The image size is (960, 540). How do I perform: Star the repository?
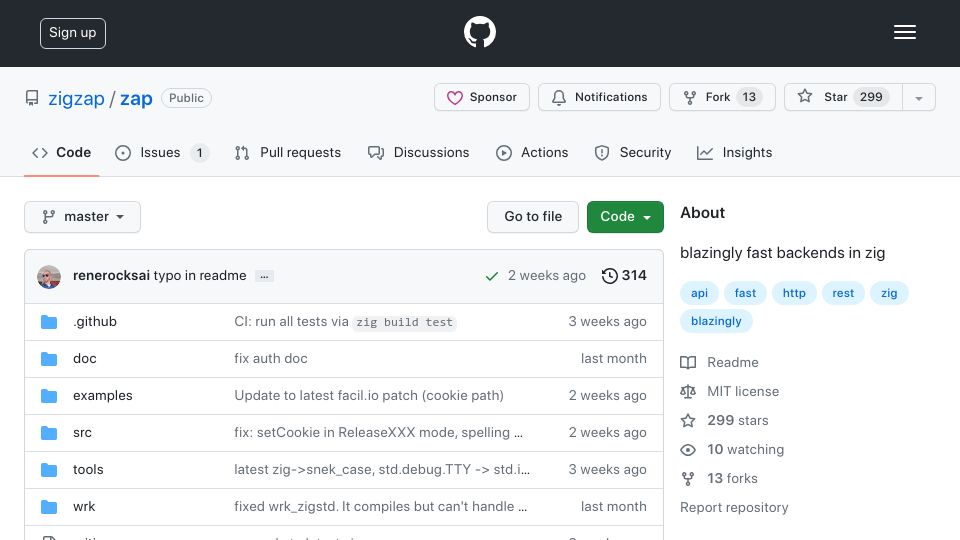pos(843,97)
